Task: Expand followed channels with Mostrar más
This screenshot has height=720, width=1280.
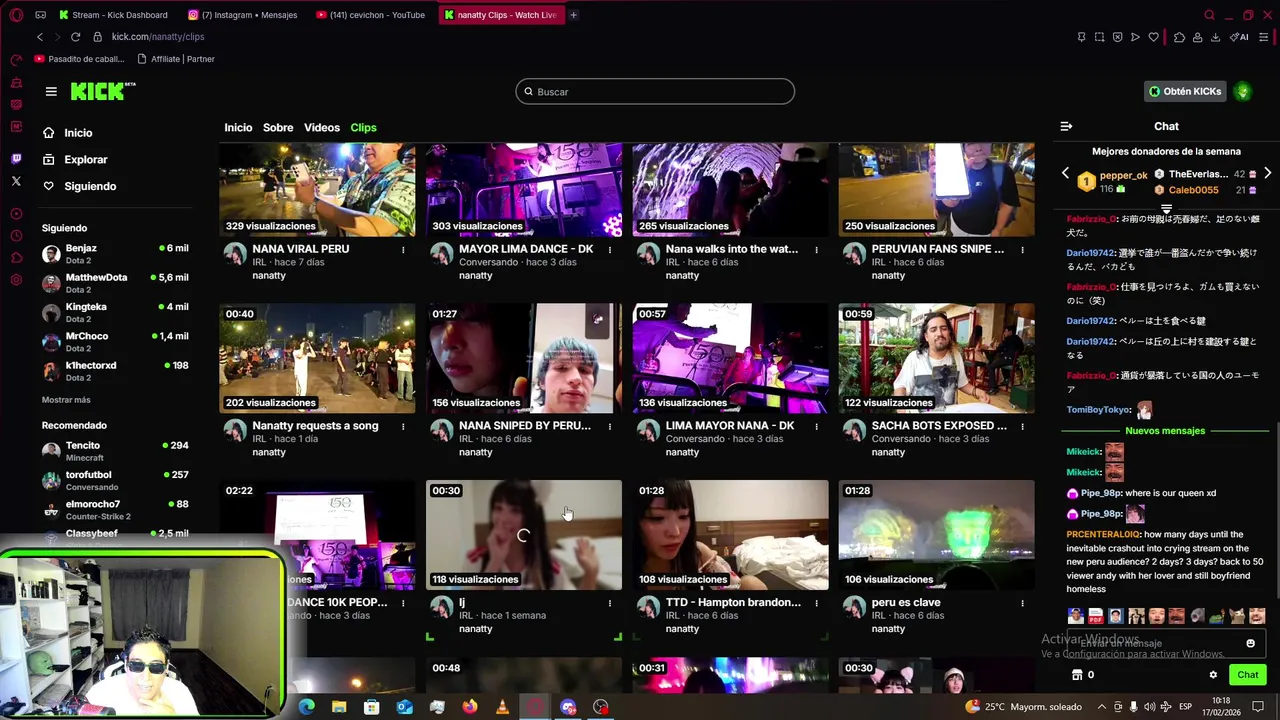Action: [66, 400]
